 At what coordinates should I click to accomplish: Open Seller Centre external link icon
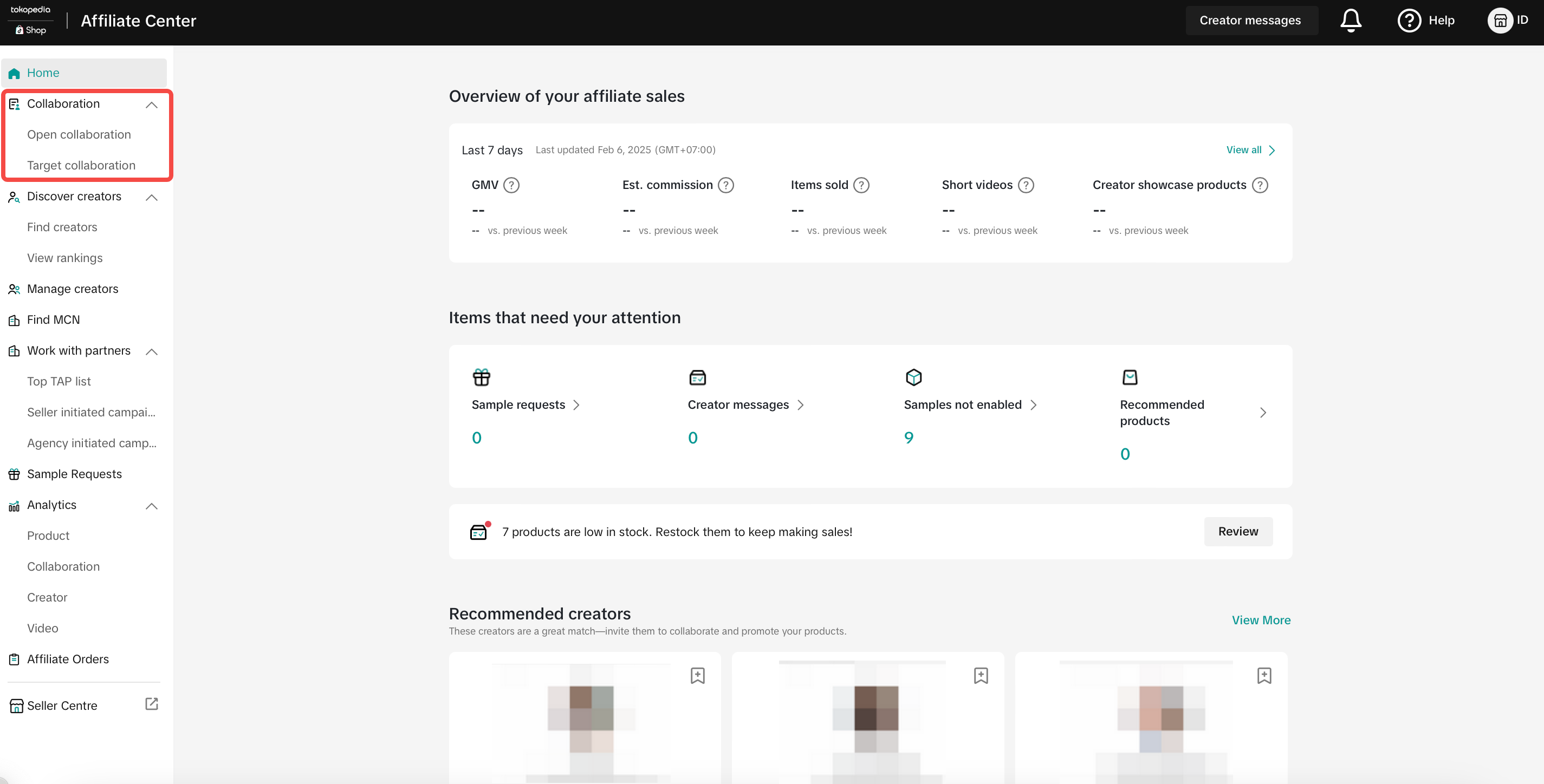[x=152, y=704]
